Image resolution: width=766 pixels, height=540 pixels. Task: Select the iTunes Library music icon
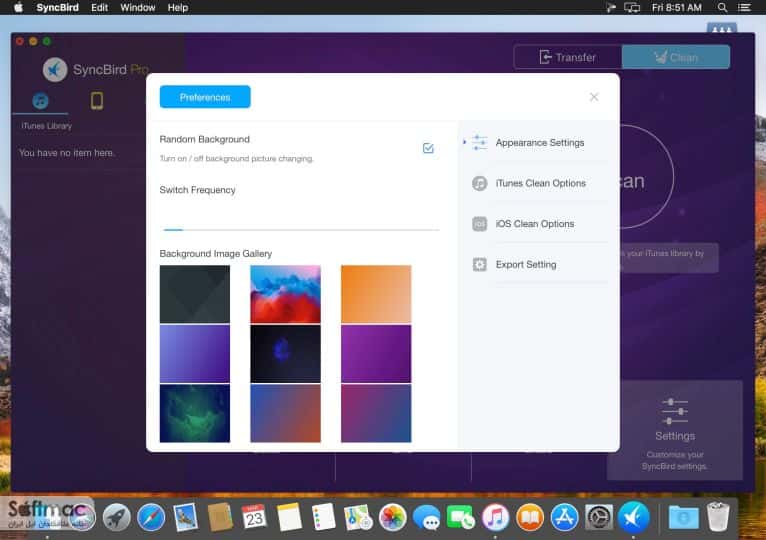41,101
